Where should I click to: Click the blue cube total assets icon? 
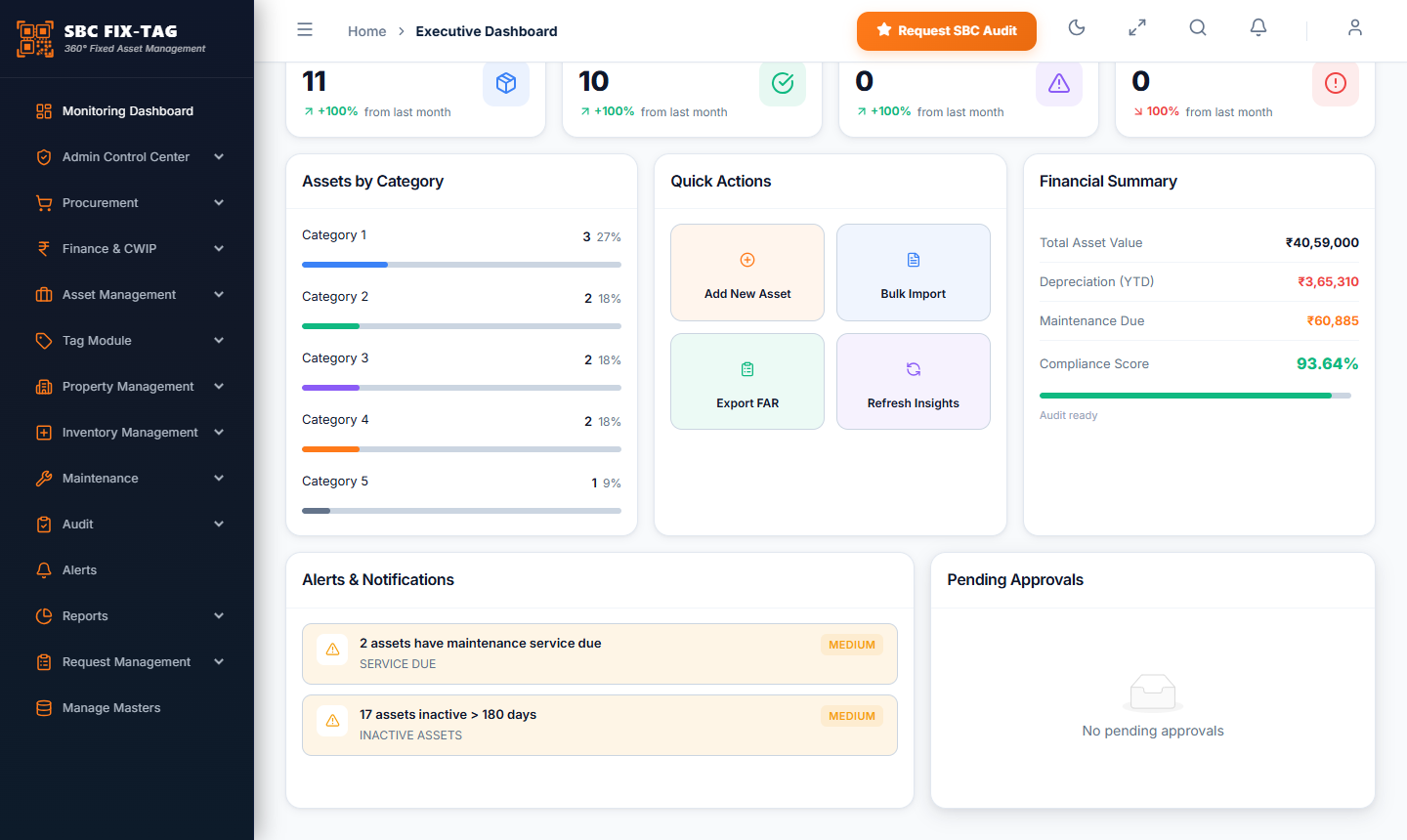click(x=506, y=83)
